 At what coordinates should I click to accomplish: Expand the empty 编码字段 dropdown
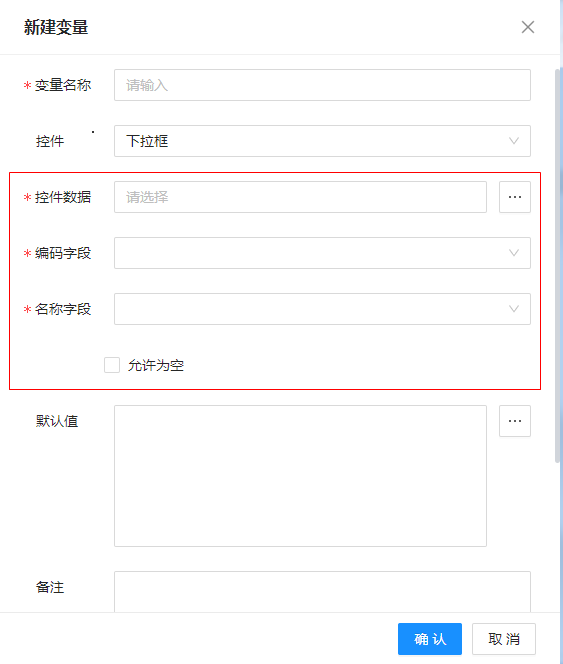(x=322, y=253)
